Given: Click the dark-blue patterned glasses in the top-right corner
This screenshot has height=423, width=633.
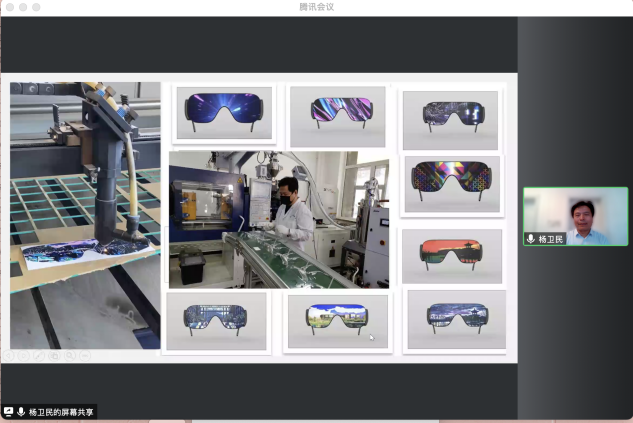Looking at the screenshot, I should (x=451, y=120).
